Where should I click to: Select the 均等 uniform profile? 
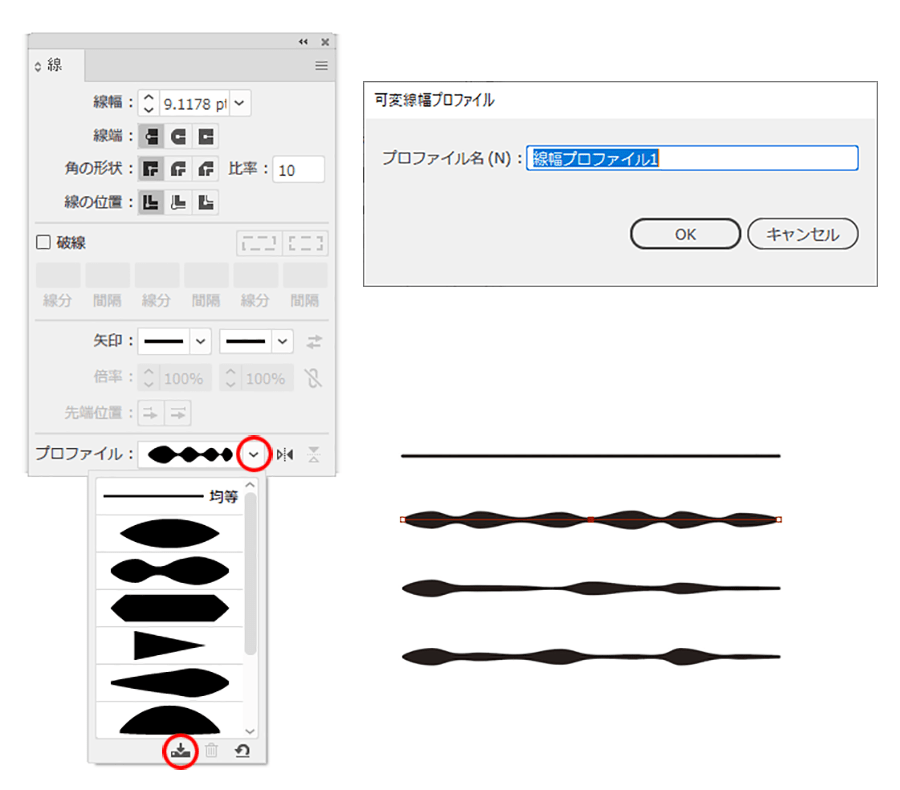click(x=170, y=496)
